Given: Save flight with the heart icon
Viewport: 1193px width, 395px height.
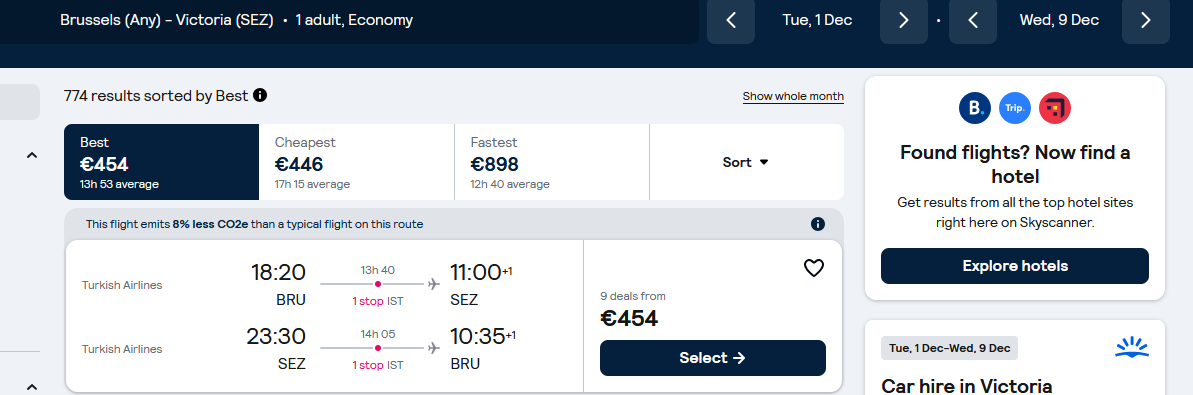Looking at the screenshot, I should point(814,268).
